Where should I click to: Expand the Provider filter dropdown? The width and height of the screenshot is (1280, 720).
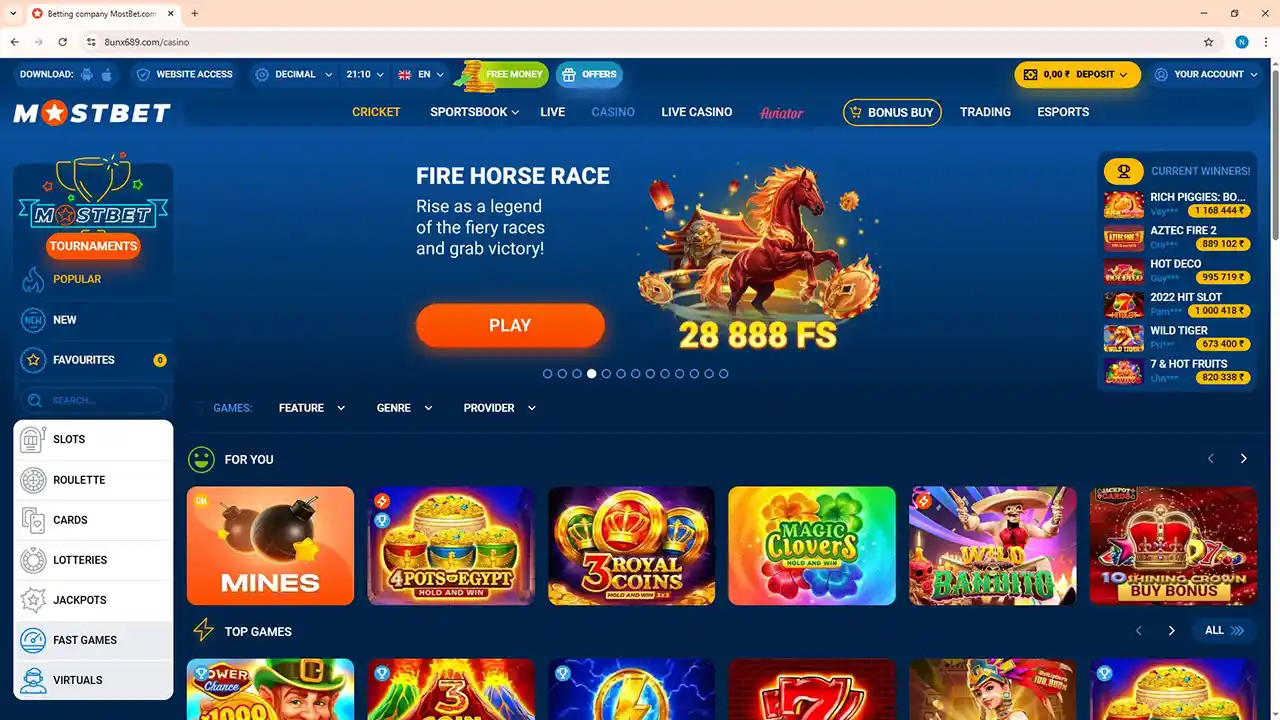point(499,408)
